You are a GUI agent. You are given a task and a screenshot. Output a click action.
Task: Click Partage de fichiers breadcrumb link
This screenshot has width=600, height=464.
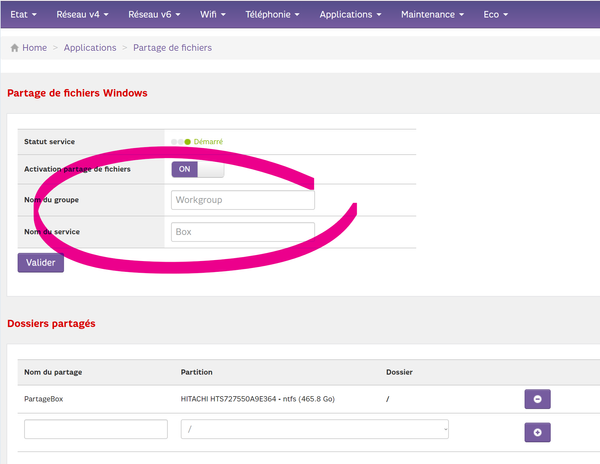coord(172,47)
